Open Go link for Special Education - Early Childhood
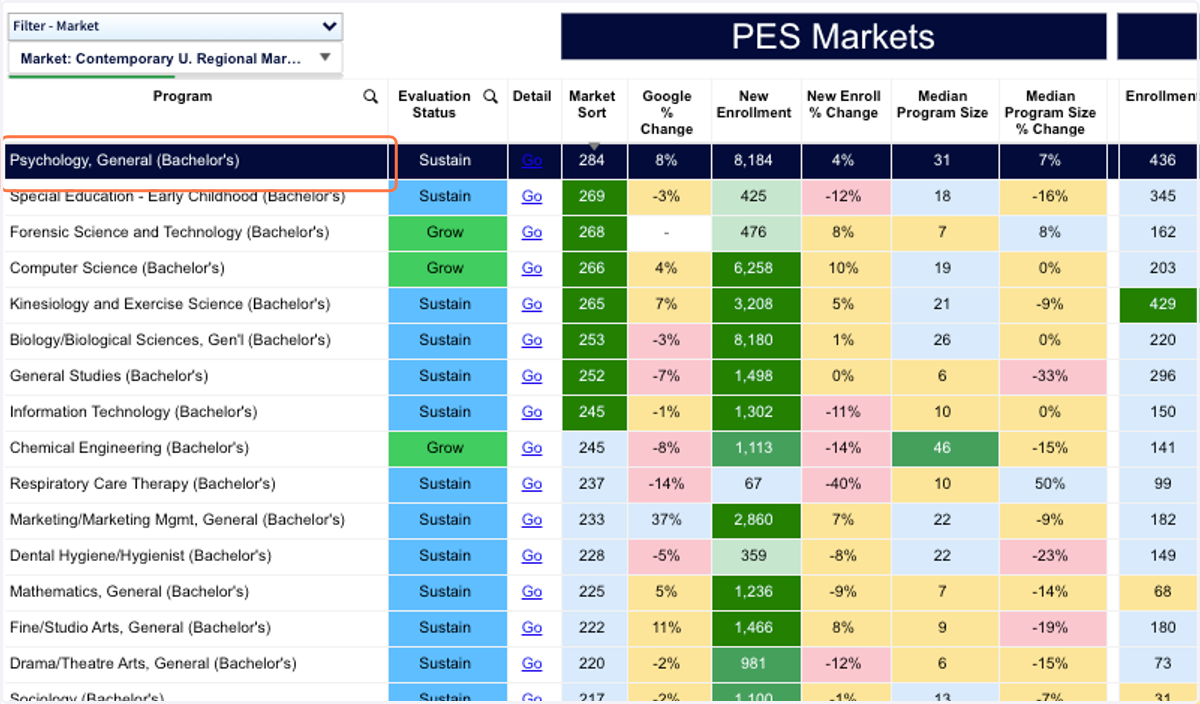 (532, 196)
